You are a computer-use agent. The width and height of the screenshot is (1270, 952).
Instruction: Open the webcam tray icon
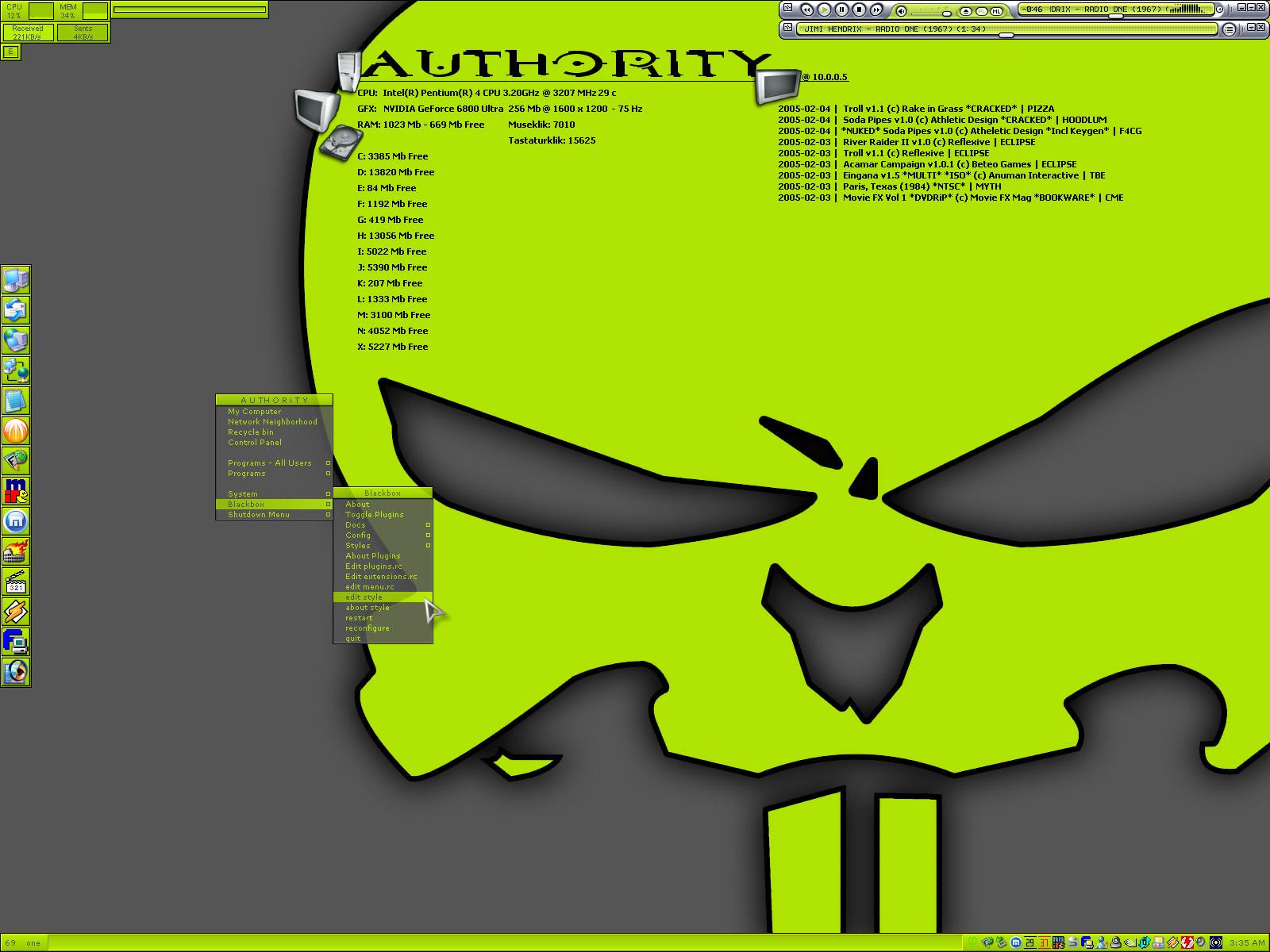click(x=1116, y=942)
